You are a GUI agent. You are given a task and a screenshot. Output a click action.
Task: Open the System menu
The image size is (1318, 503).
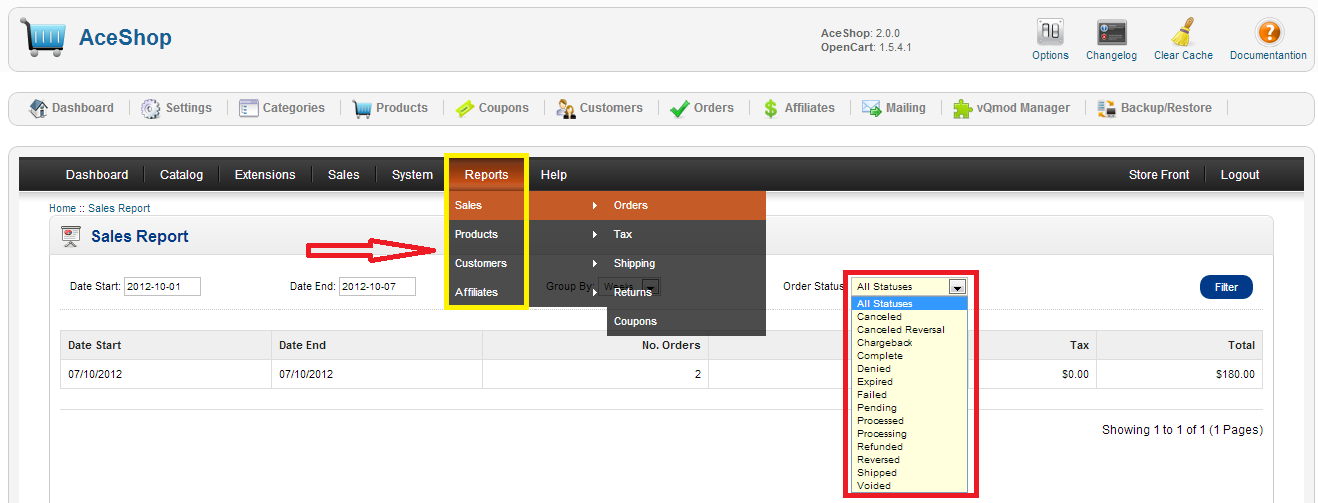[x=412, y=175]
